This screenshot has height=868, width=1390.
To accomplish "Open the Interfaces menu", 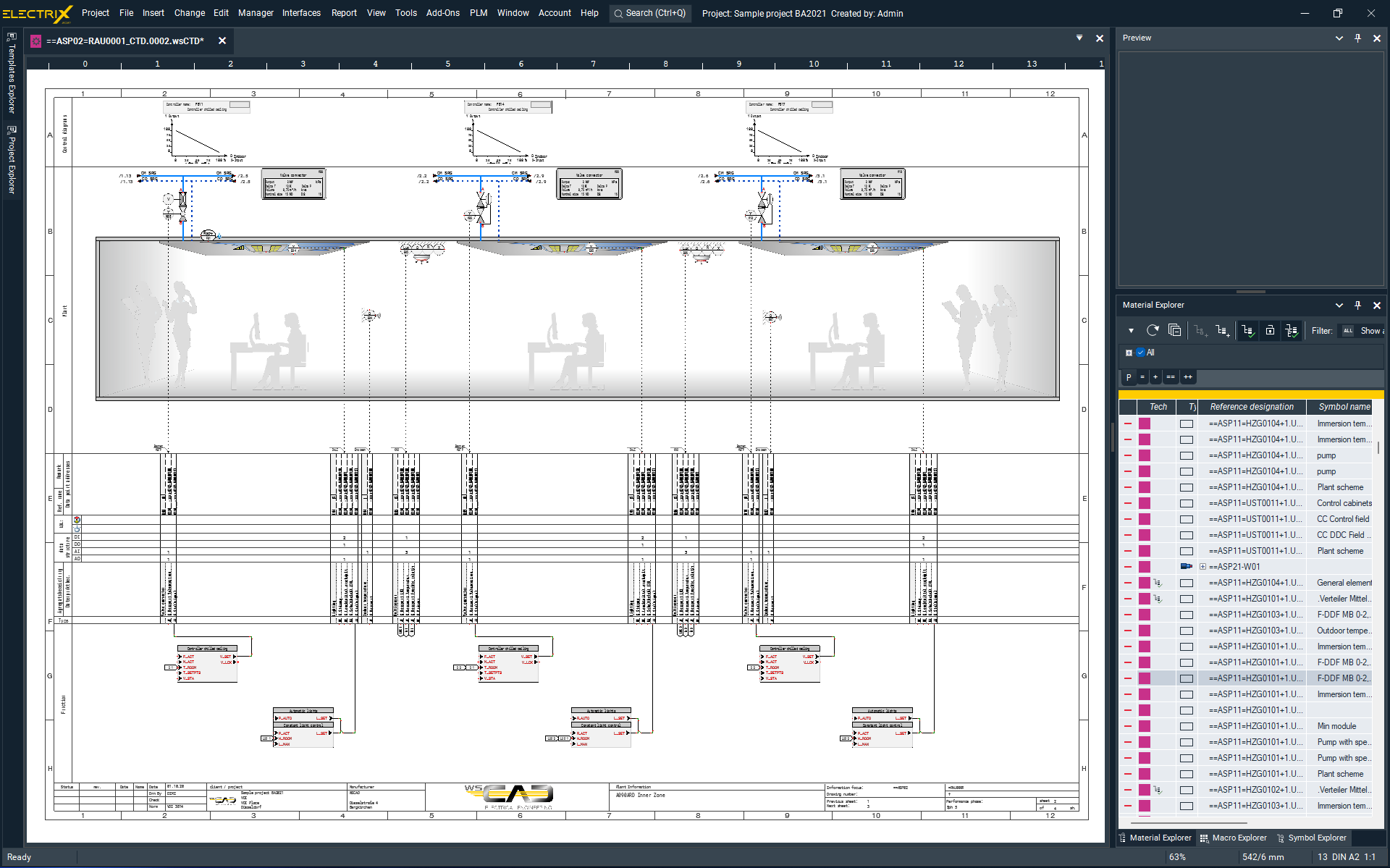I will 301,13.
